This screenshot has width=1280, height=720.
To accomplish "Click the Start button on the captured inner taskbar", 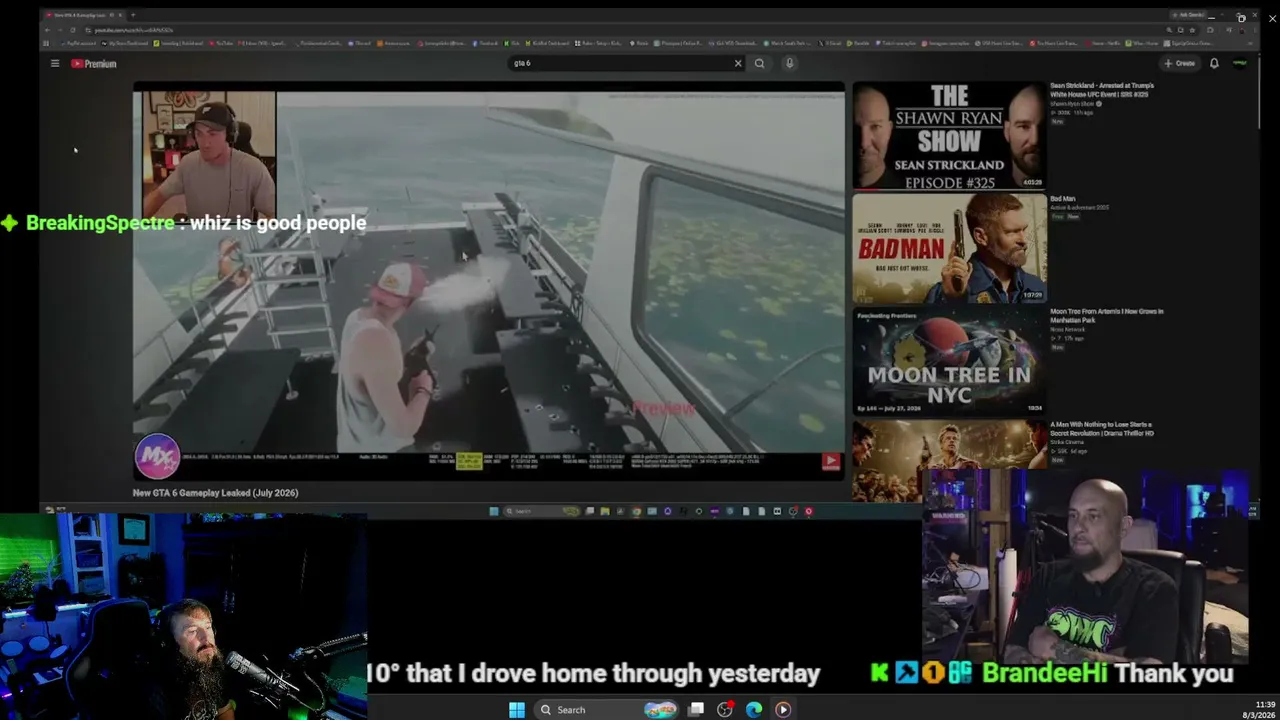I will click(494, 511).
